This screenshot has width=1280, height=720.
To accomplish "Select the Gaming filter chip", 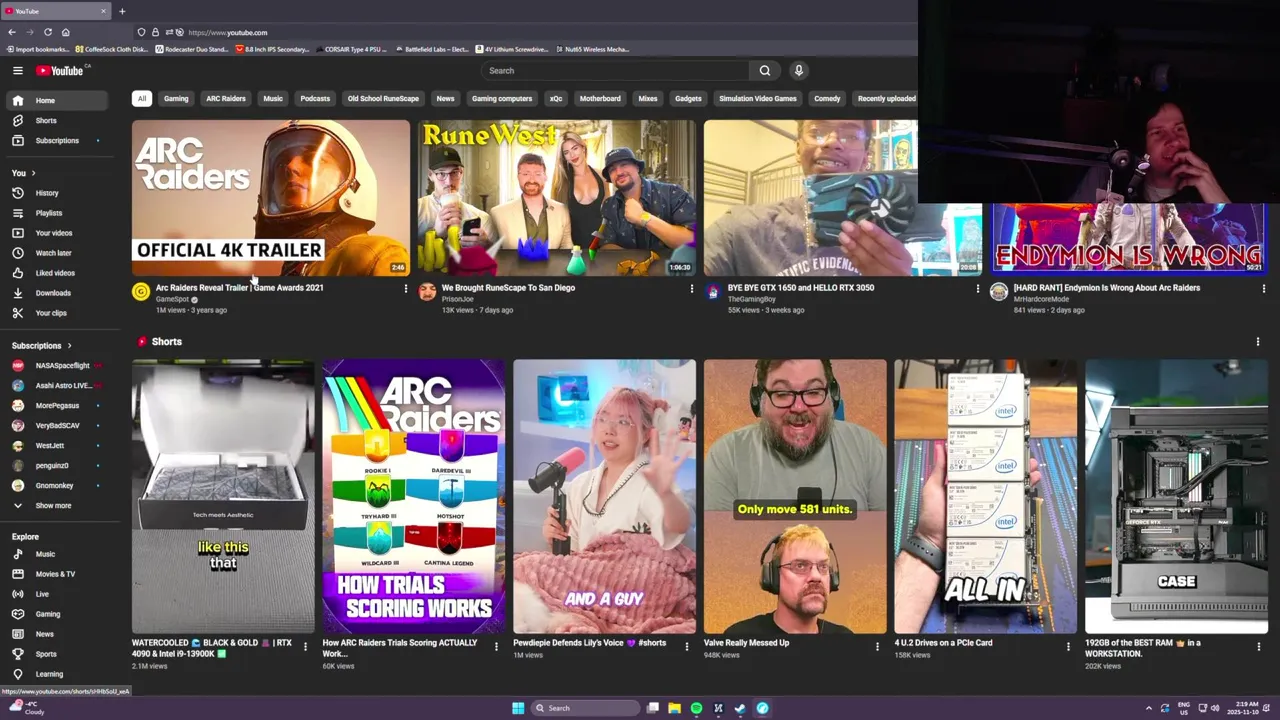I will tap(176, 98).
